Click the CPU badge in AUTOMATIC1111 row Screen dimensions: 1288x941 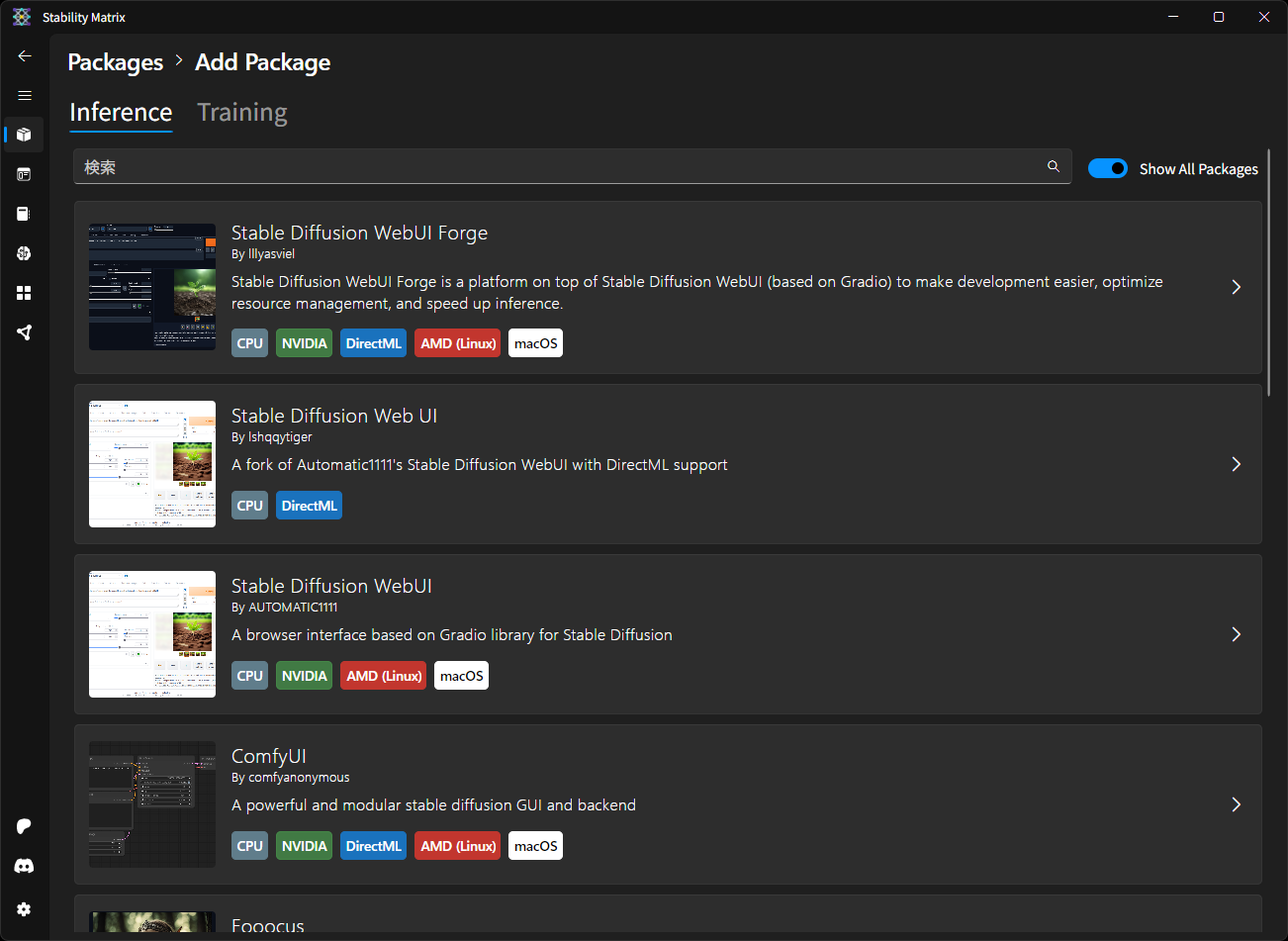250,676
